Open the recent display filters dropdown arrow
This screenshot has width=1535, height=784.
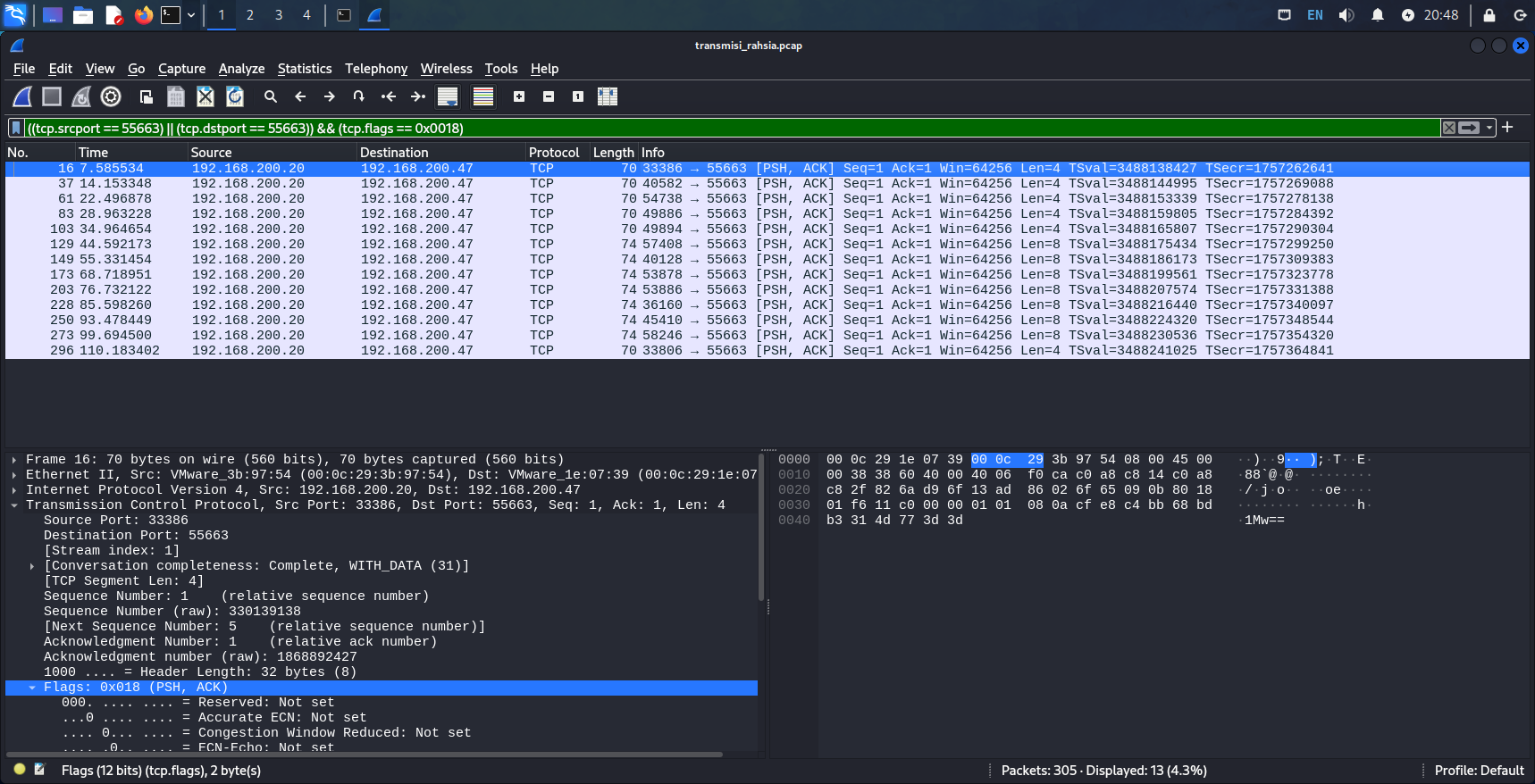pos(1489,128)
